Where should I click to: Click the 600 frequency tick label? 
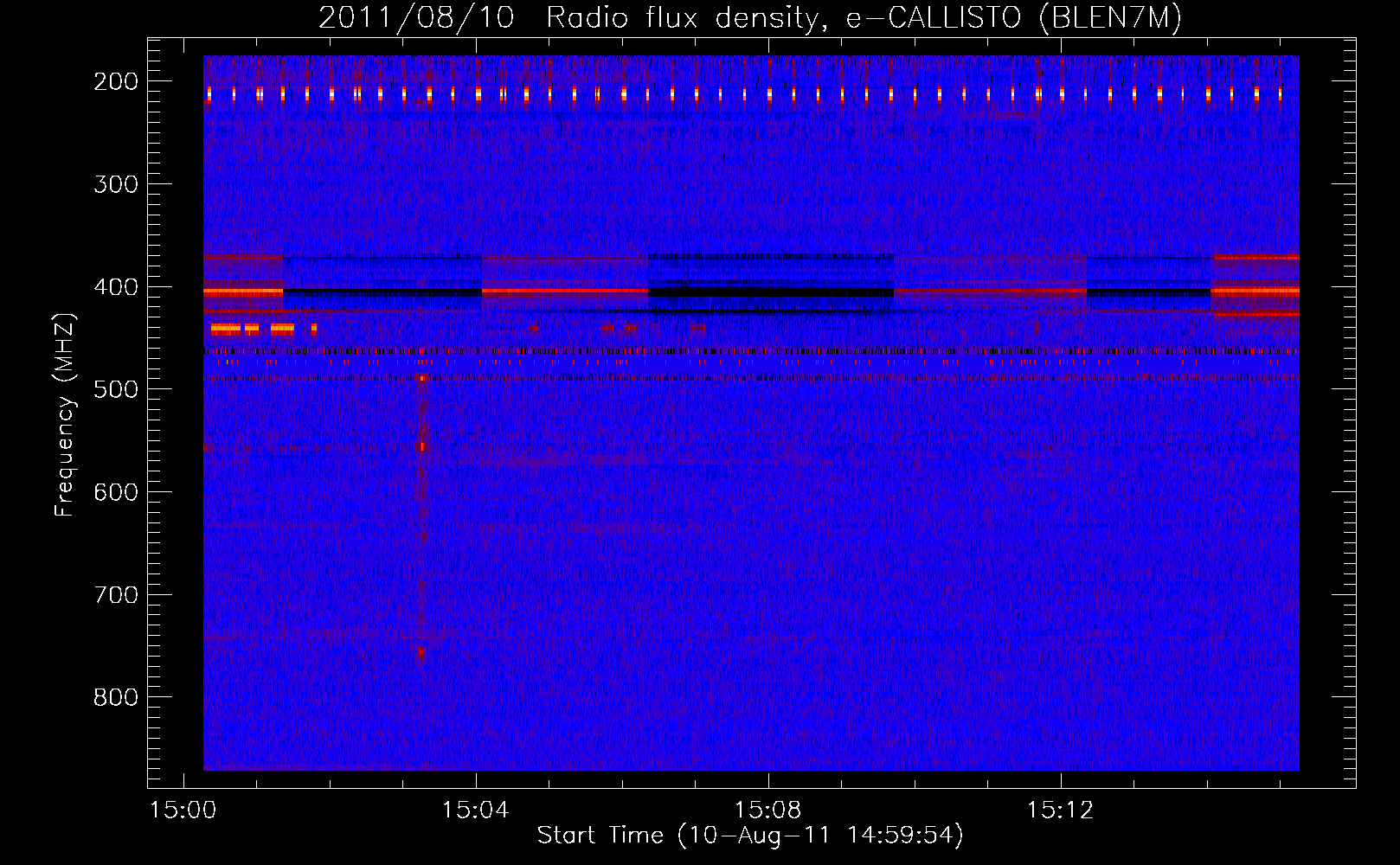coord(116,492)
